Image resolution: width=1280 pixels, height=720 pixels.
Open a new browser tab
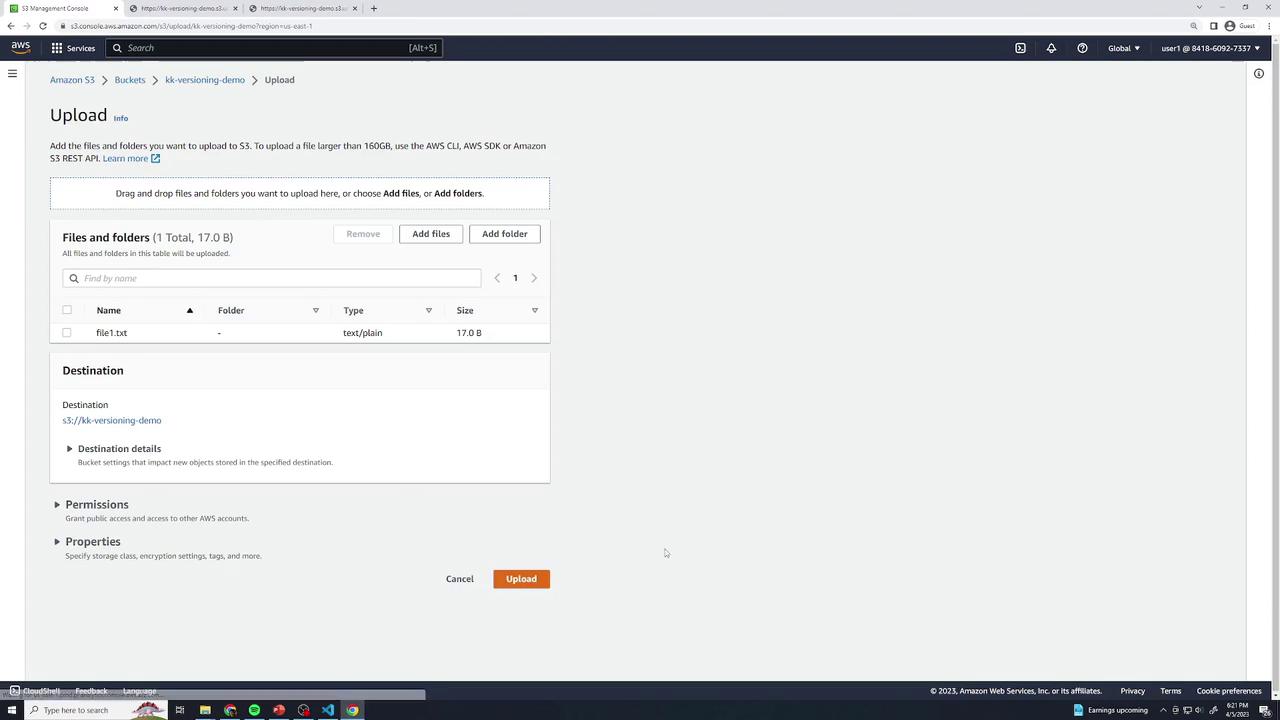(373, 8)
